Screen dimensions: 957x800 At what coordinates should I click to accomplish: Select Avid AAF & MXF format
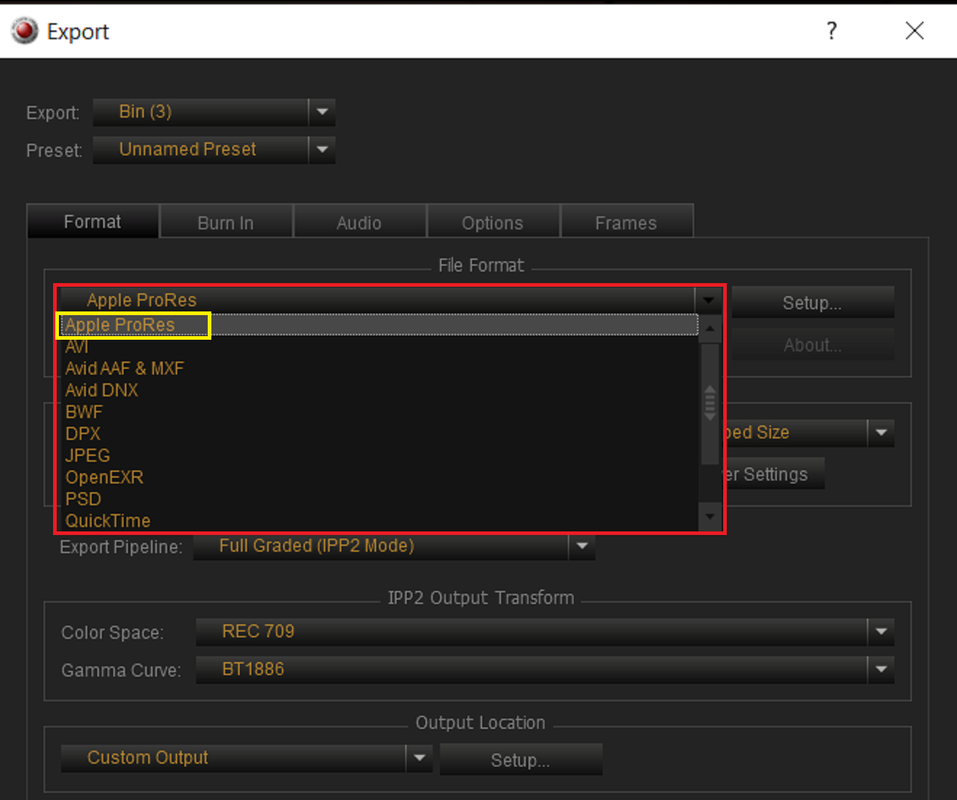(378, 369)
